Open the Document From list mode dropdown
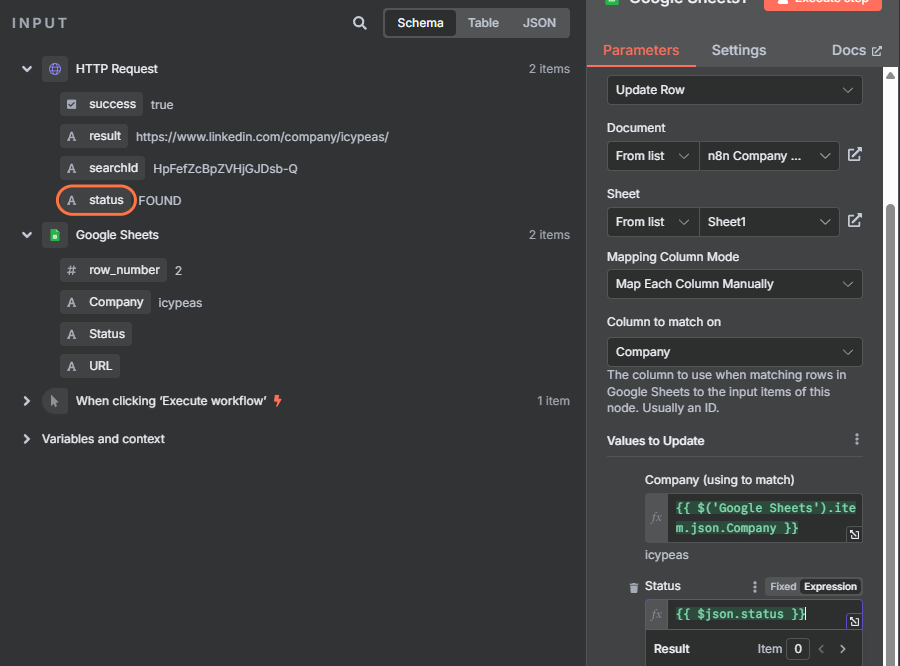The height and width of the screenshot is (666, 900). coord(653,156)
